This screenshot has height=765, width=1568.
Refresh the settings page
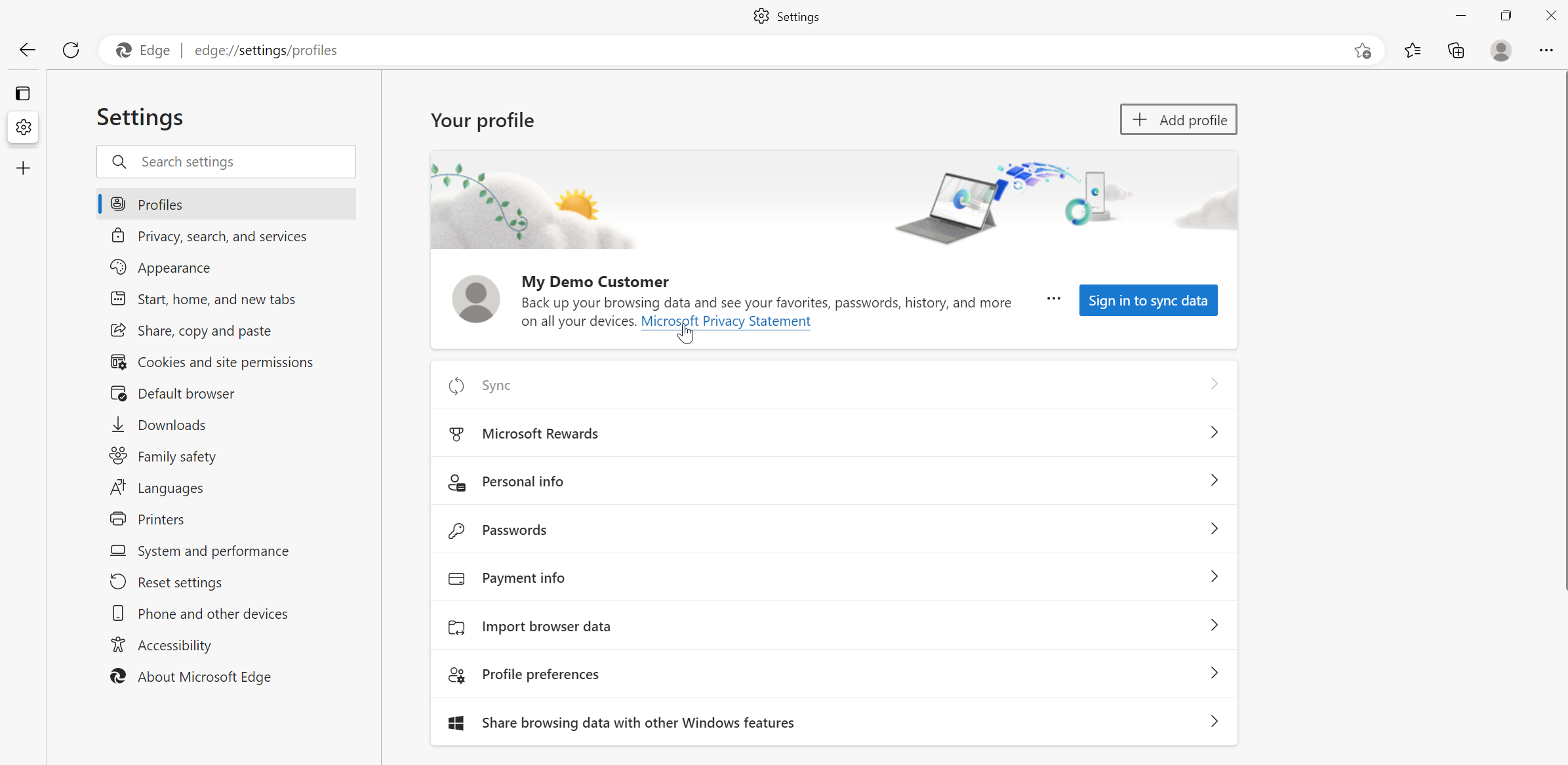click(71, 50)
